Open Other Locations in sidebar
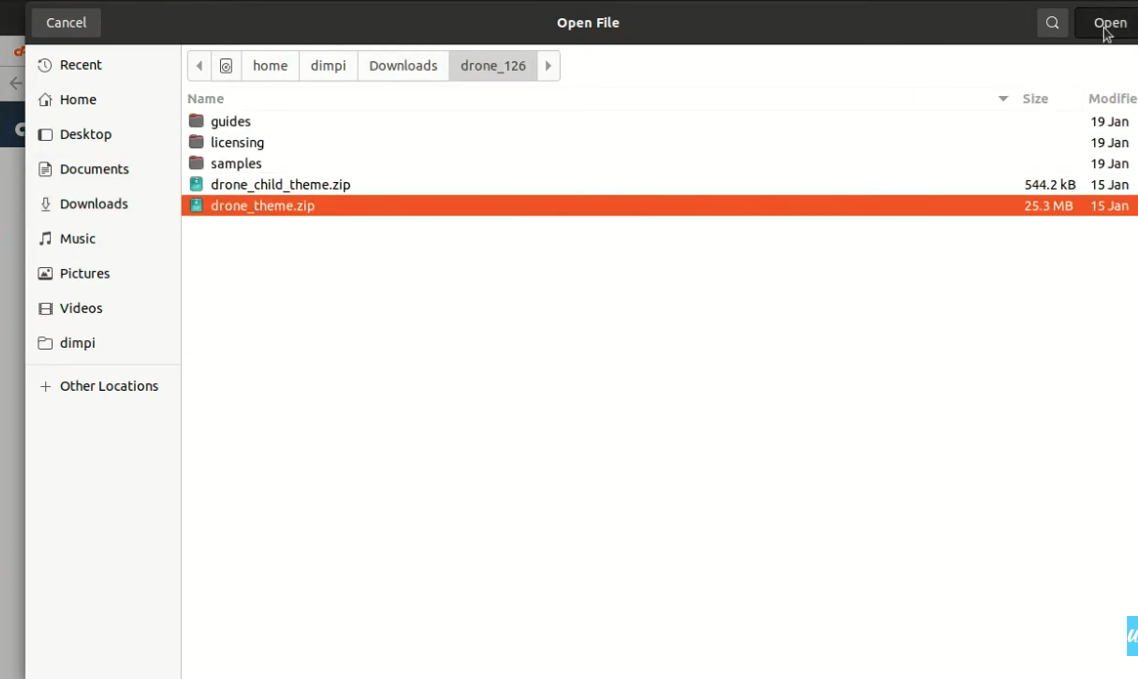 pyautogui.click(x=108, y=386)
